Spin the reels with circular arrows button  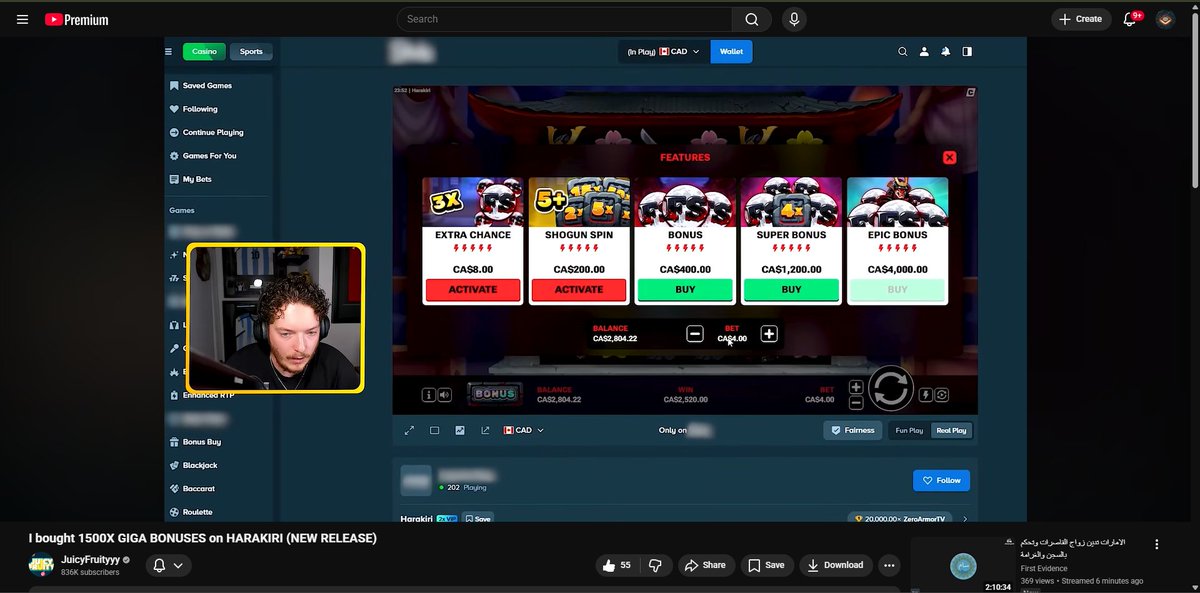tap(890, 389)
